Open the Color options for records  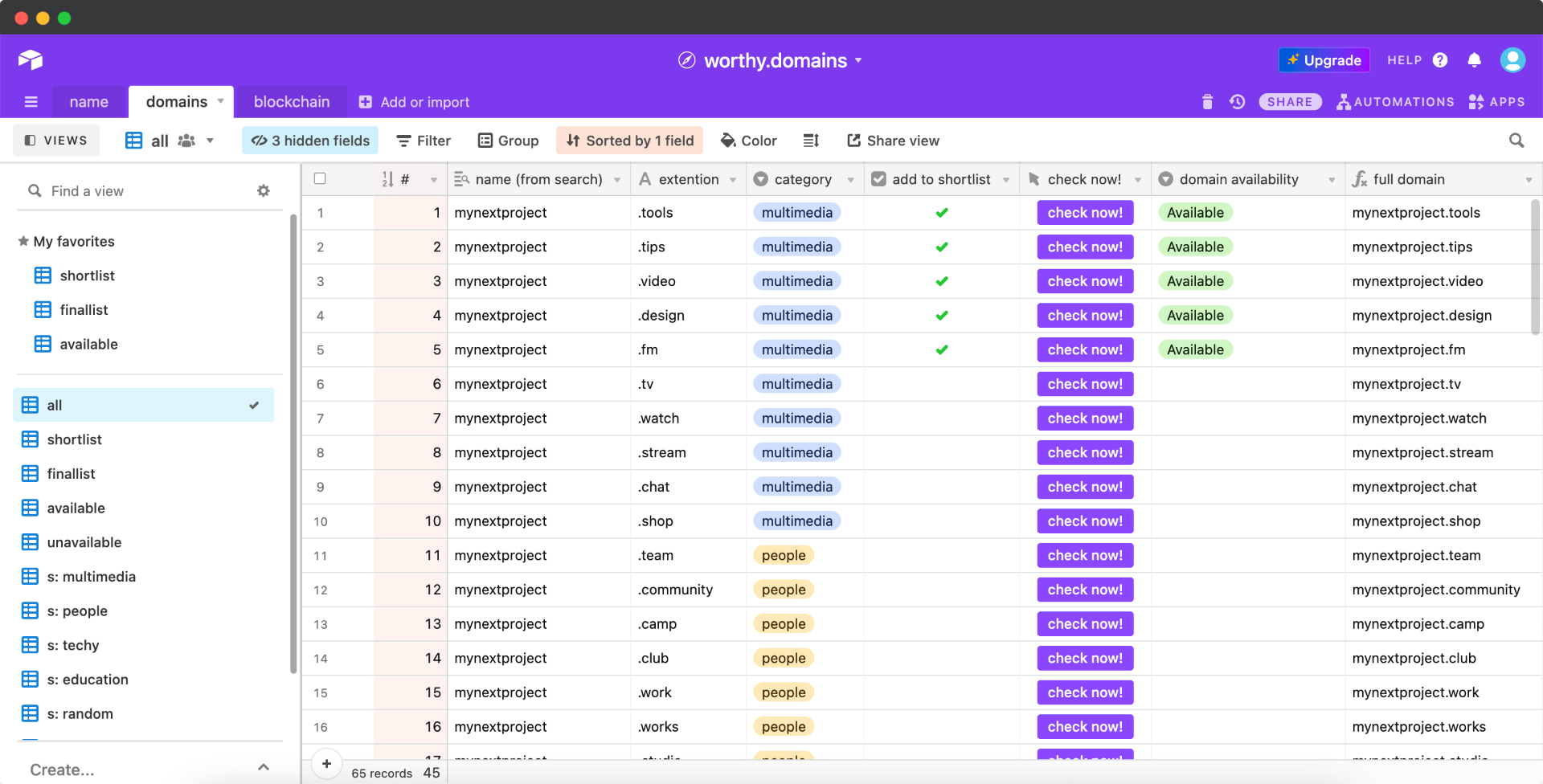click(x=748, y=141)
